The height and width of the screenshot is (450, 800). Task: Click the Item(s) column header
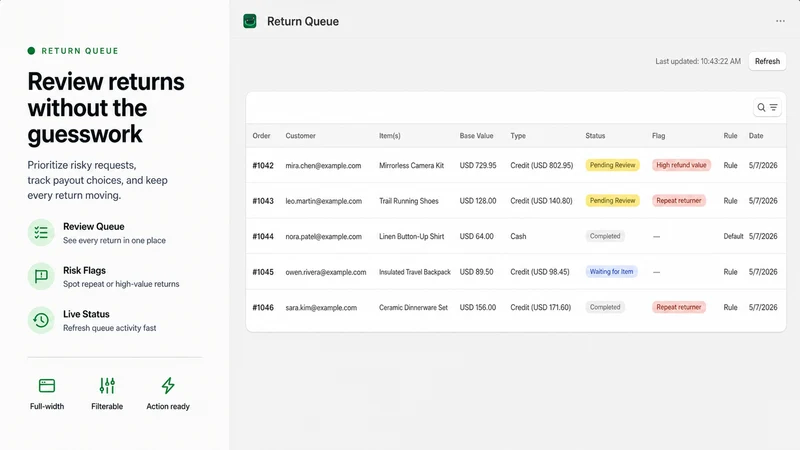390,136
